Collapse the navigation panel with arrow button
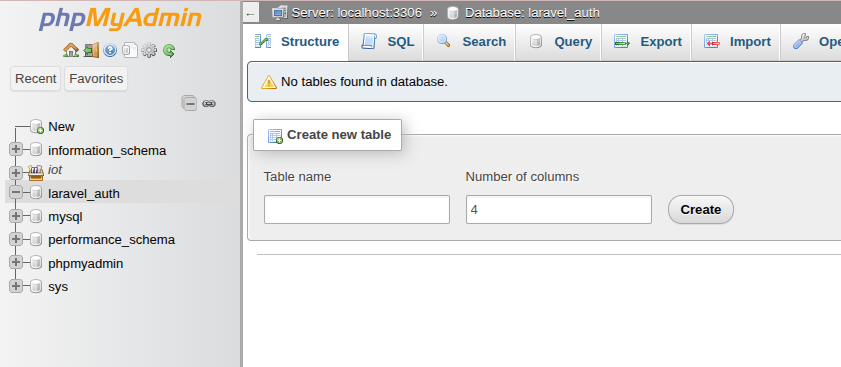The height and width of the screenshot is (367, 841). tap(250, 14)
